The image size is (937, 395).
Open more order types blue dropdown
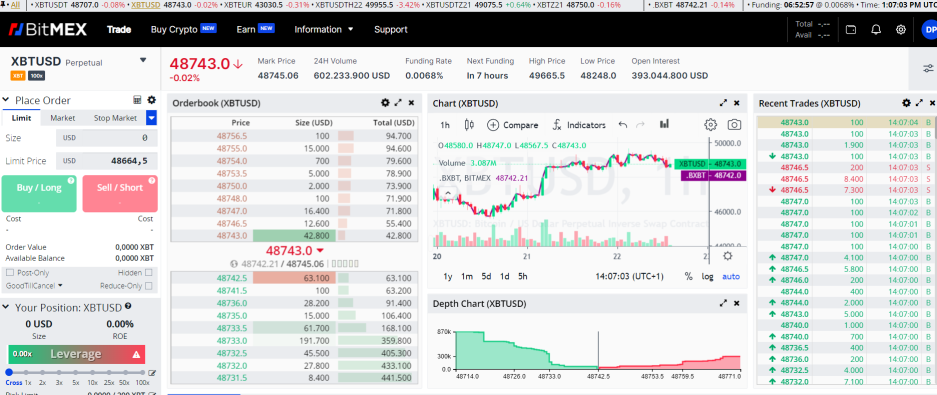click(152, 118)
